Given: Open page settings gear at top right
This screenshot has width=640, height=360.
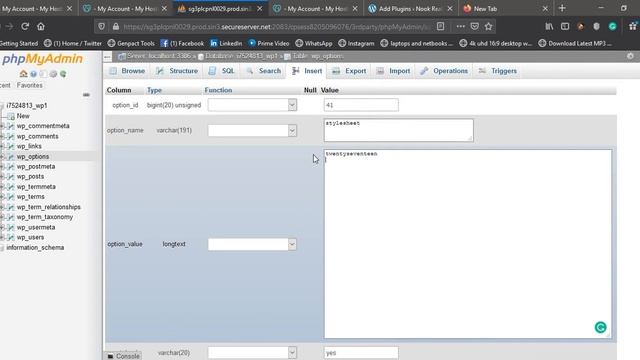Looking at the screenshot, I should click(630, 56).
